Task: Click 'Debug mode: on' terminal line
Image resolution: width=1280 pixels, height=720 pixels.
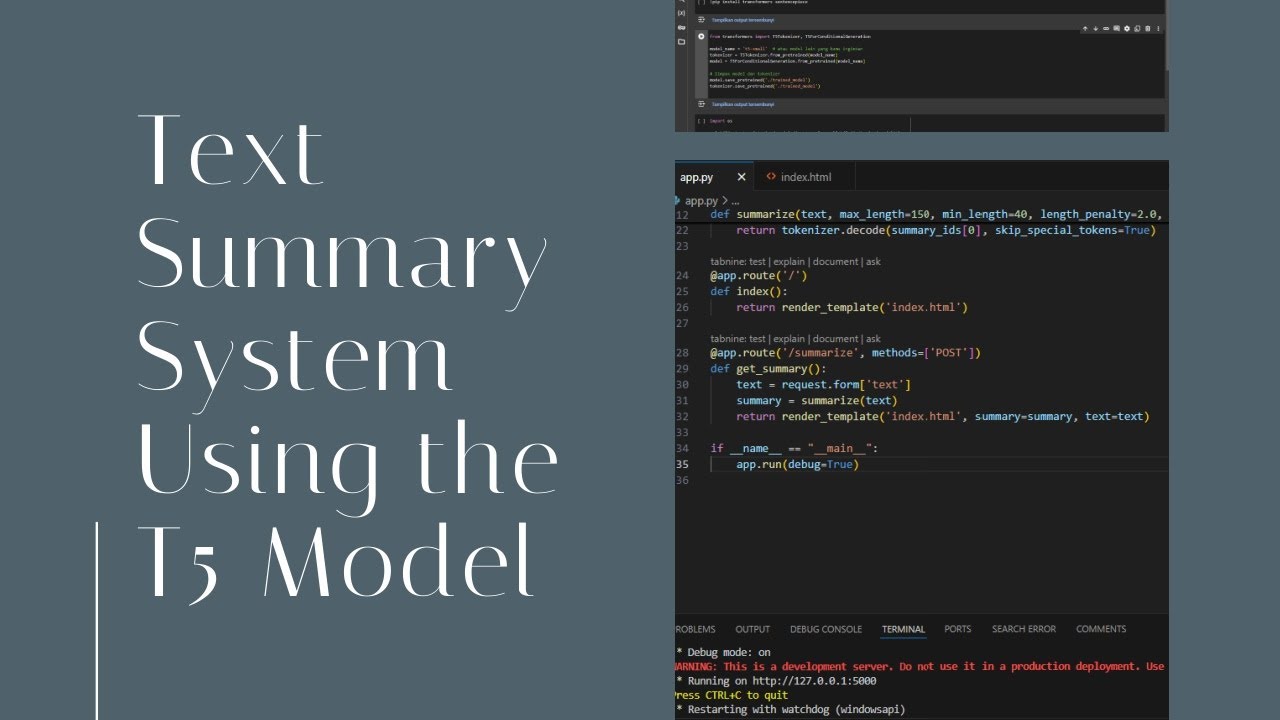Action: tap(724, 652)
